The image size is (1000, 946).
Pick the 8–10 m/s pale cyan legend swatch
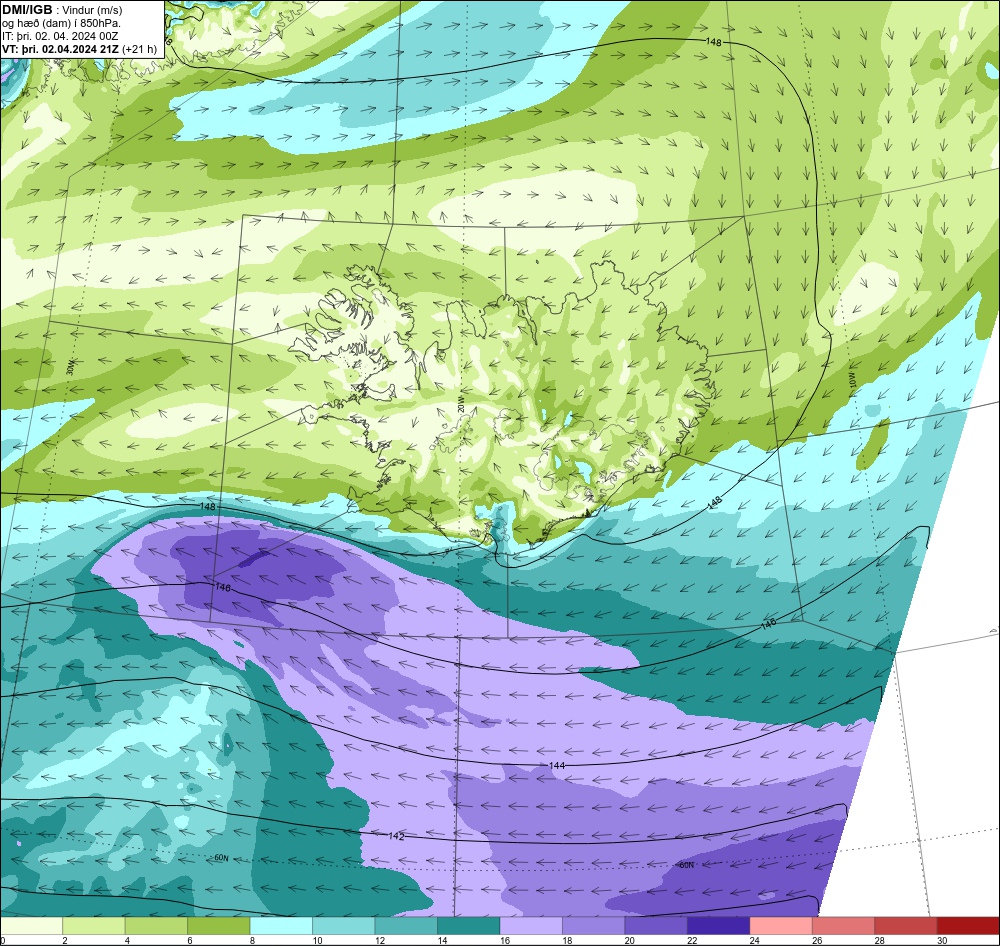(281, 926)
